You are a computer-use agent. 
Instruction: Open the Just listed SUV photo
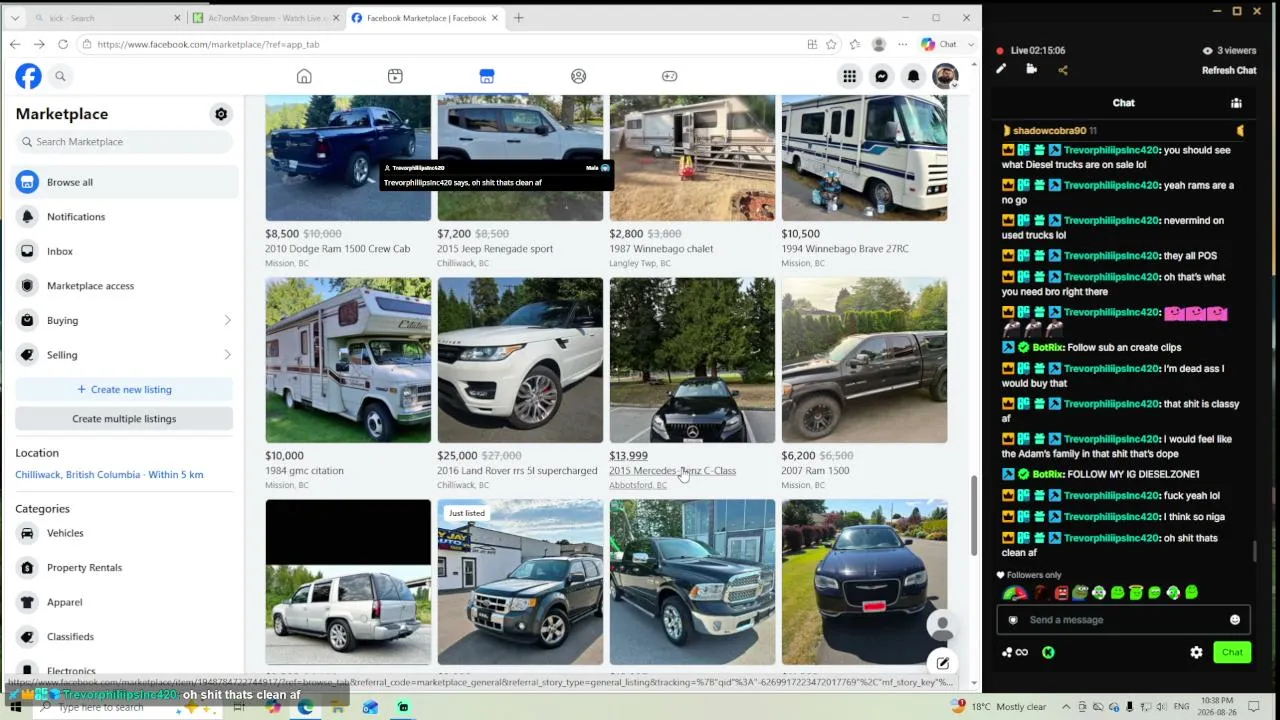pyautogui.click(x=520, y=582)
